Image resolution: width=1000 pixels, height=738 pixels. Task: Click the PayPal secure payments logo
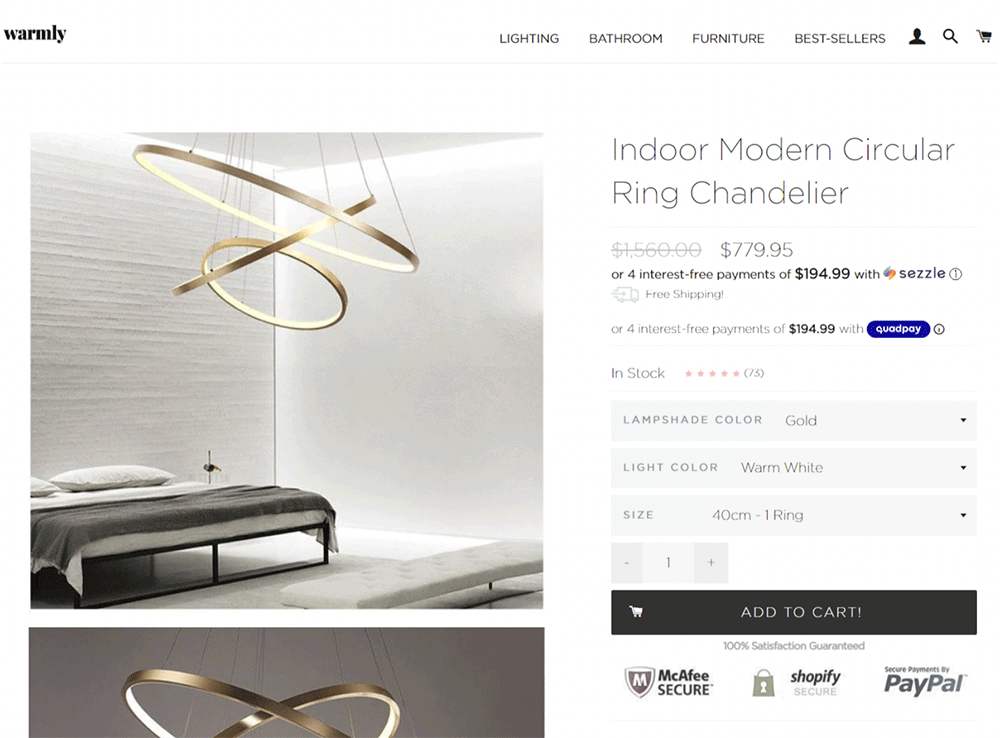pyautogui.click(x=924, y=681)
